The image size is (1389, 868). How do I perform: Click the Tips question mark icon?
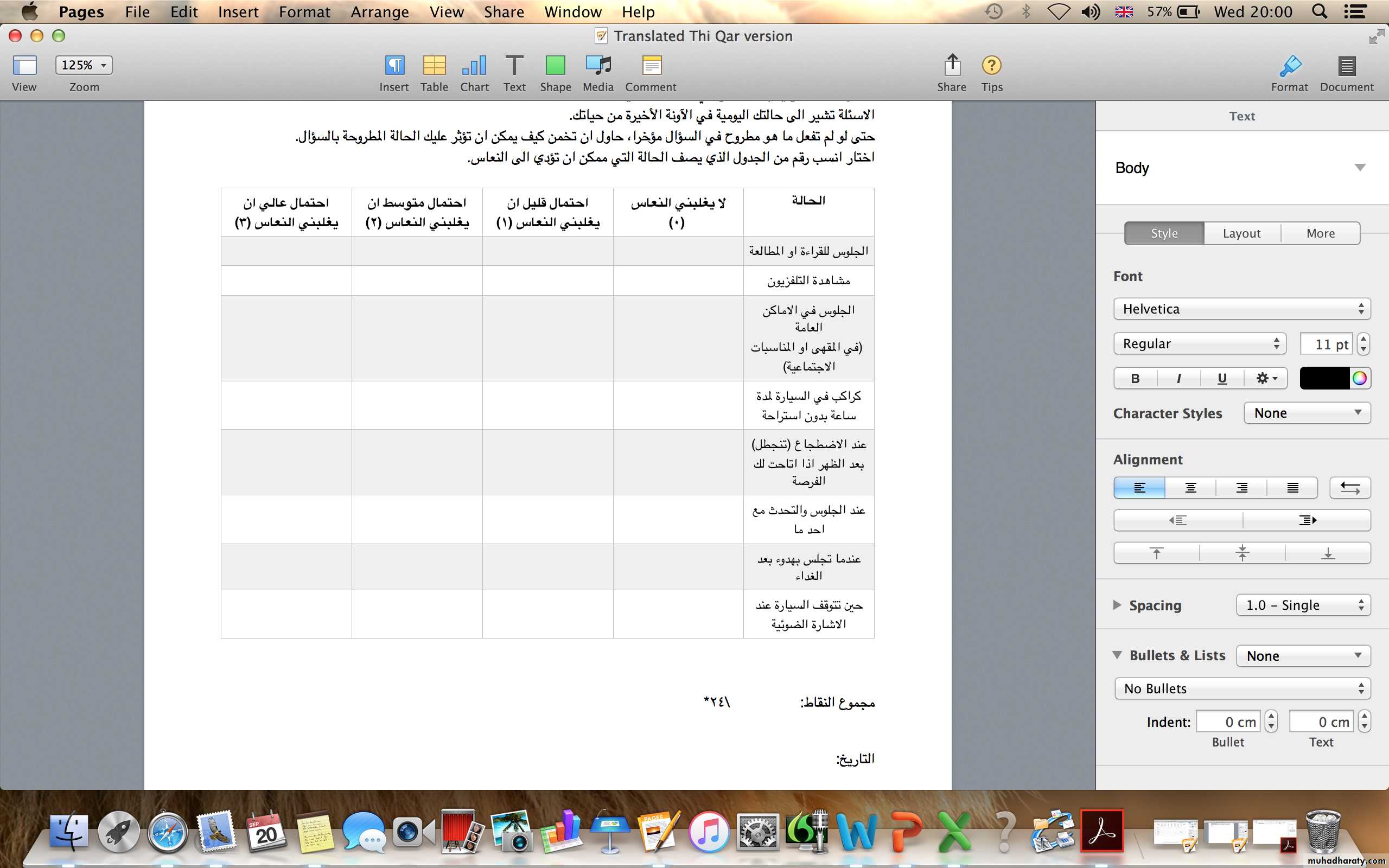click(991, 66)
